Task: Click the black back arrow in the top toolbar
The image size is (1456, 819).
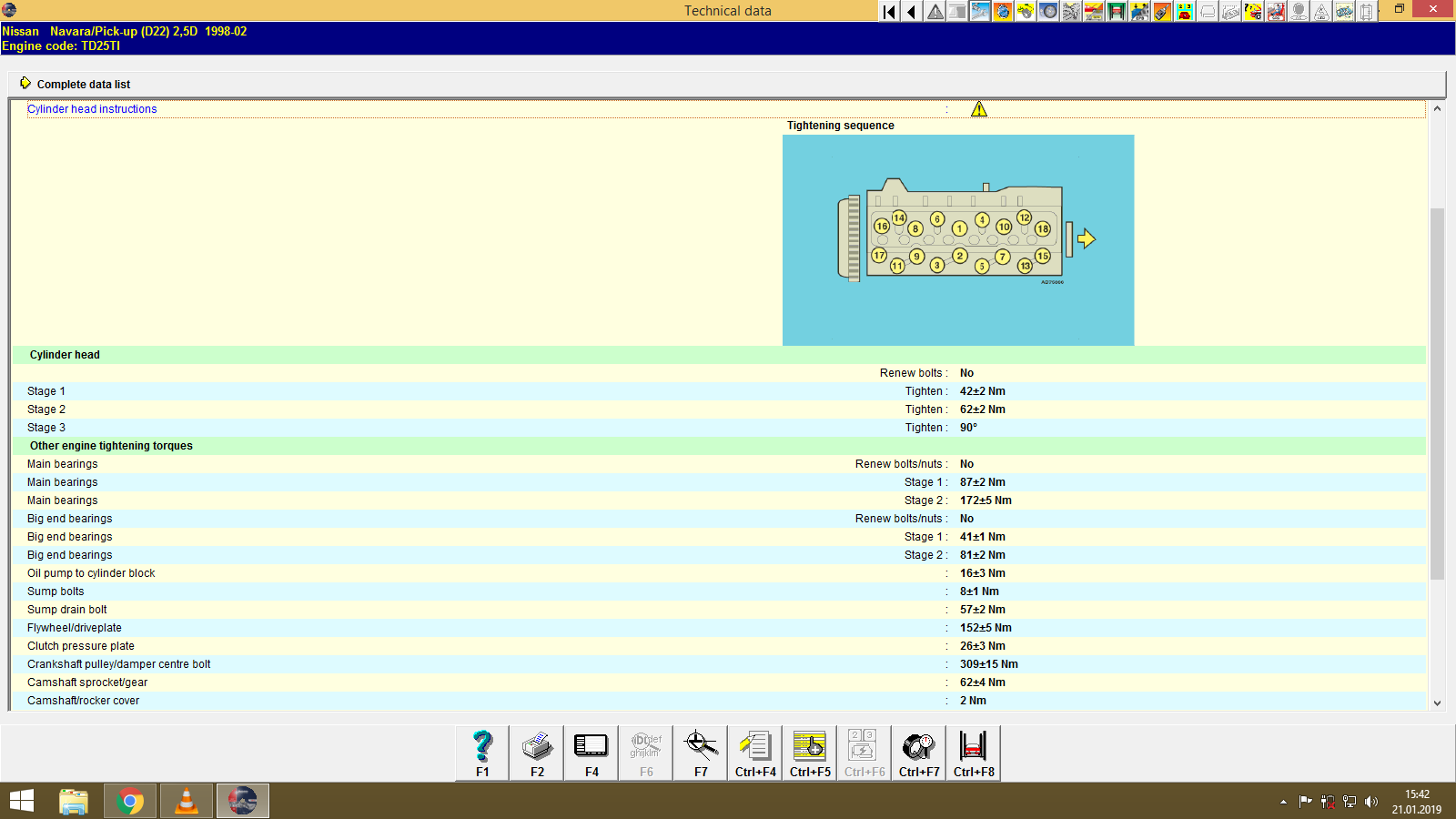Action: tap(911, 11)
